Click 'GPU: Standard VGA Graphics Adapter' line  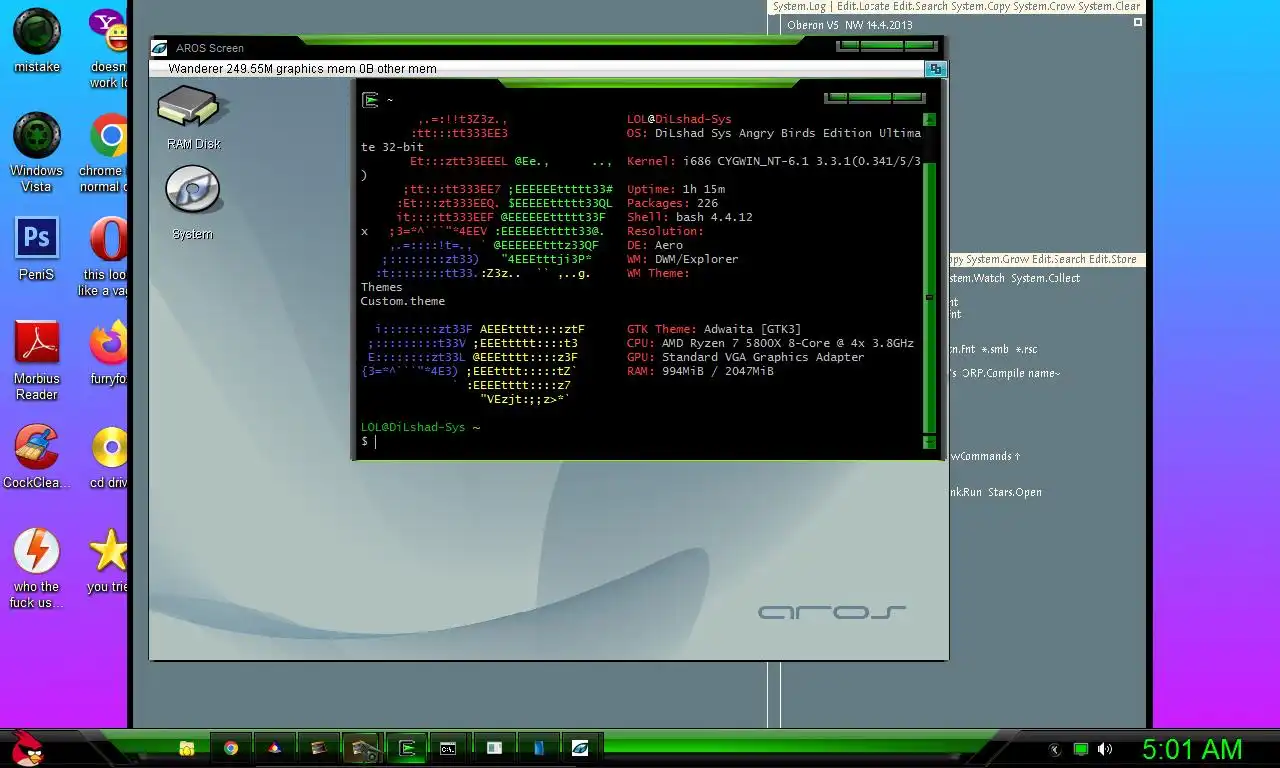[746, 357]
